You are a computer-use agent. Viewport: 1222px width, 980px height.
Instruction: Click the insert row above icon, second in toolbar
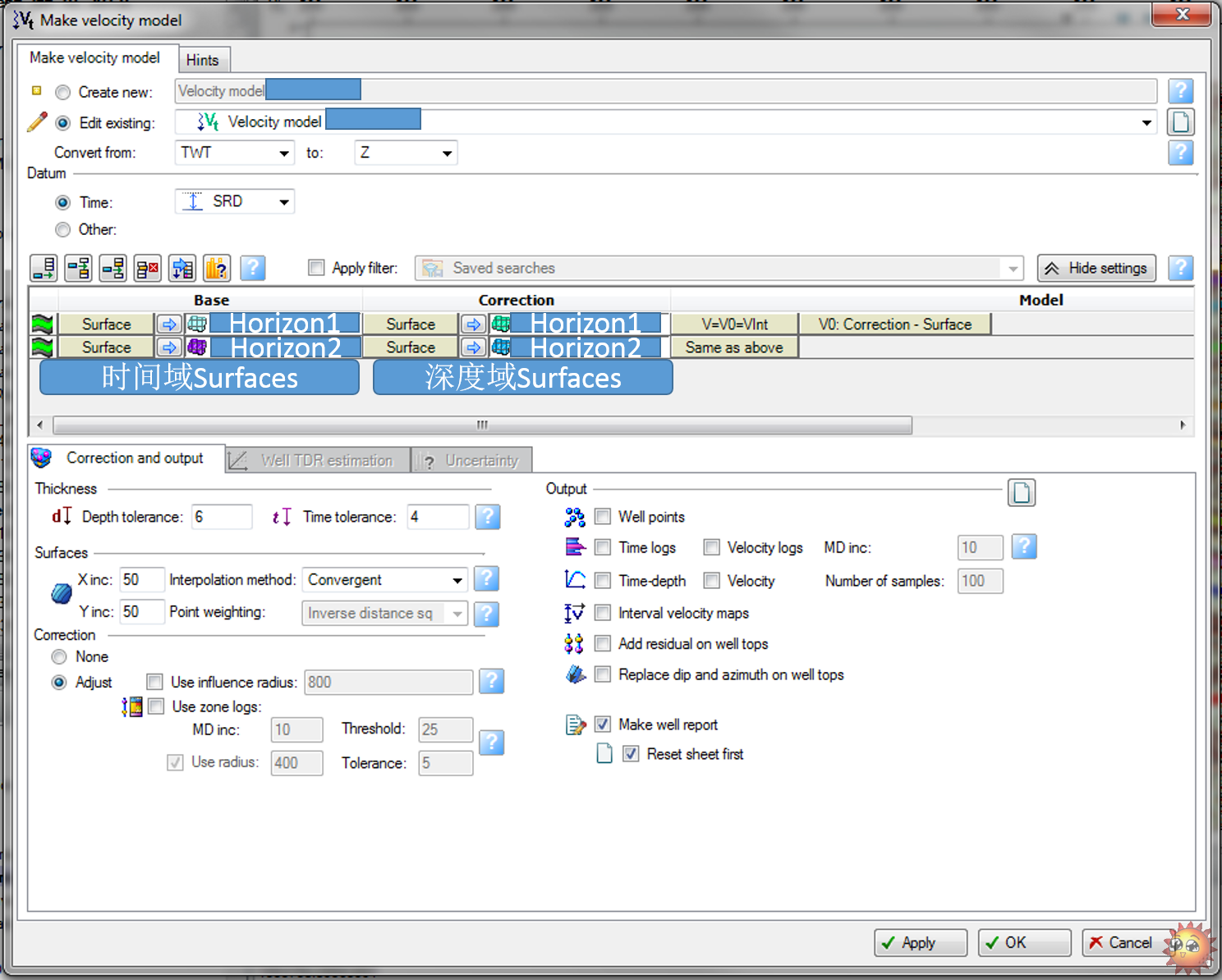[x=78, y=268]
